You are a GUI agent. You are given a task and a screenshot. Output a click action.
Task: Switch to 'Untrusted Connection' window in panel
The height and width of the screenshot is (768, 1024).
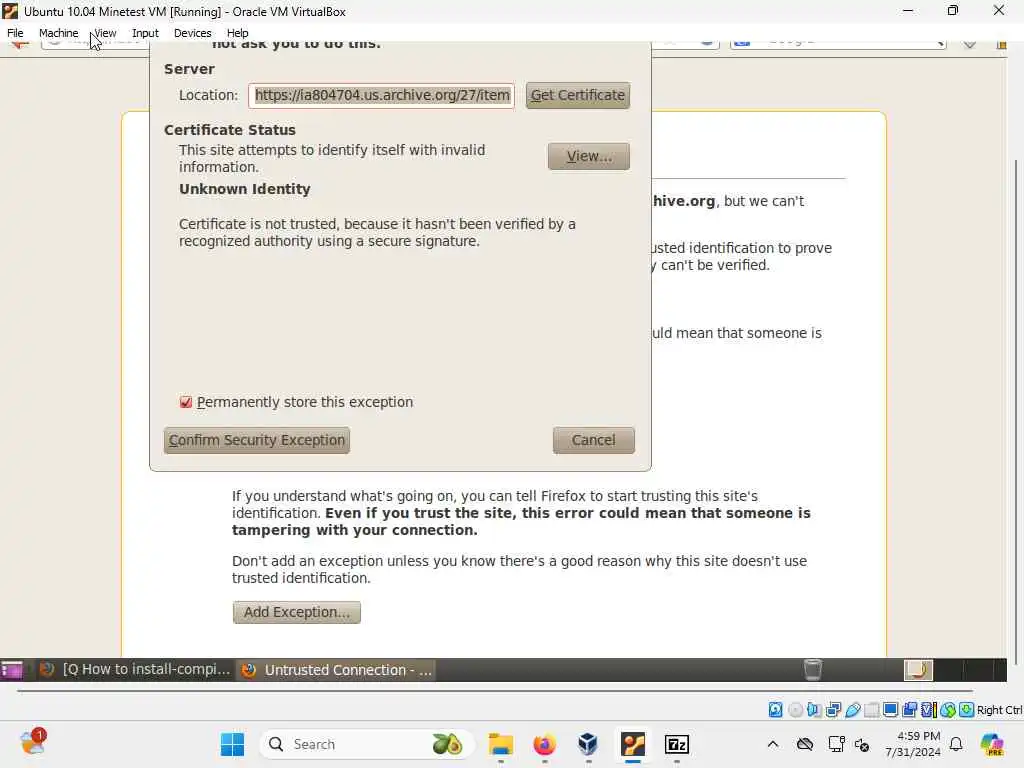[336, 670]
